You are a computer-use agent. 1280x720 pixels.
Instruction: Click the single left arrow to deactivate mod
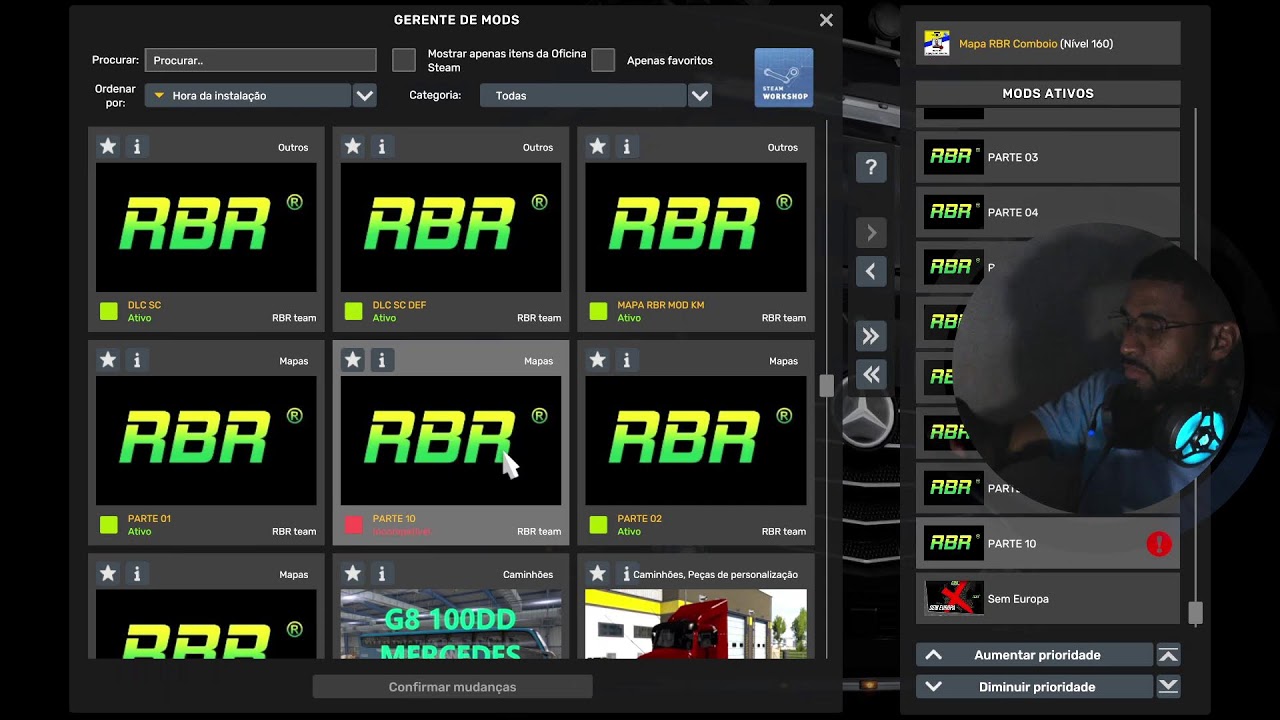[871, 271]
